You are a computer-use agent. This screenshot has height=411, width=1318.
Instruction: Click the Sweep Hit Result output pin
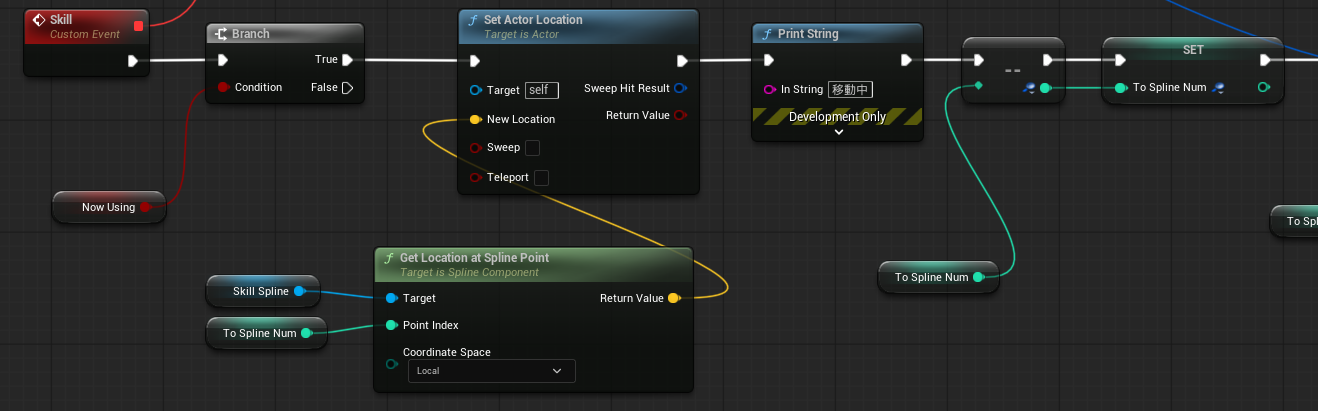(x=680, y=88)
